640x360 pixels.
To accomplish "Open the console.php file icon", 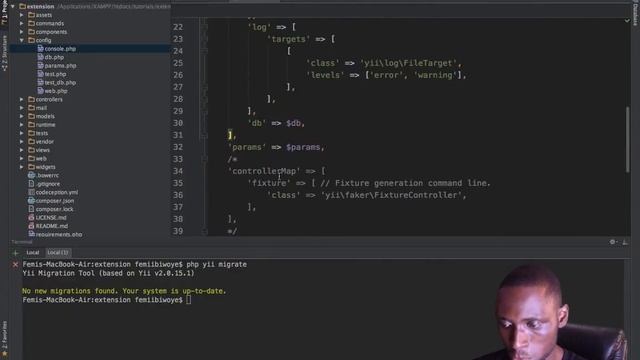I will 40,49.
